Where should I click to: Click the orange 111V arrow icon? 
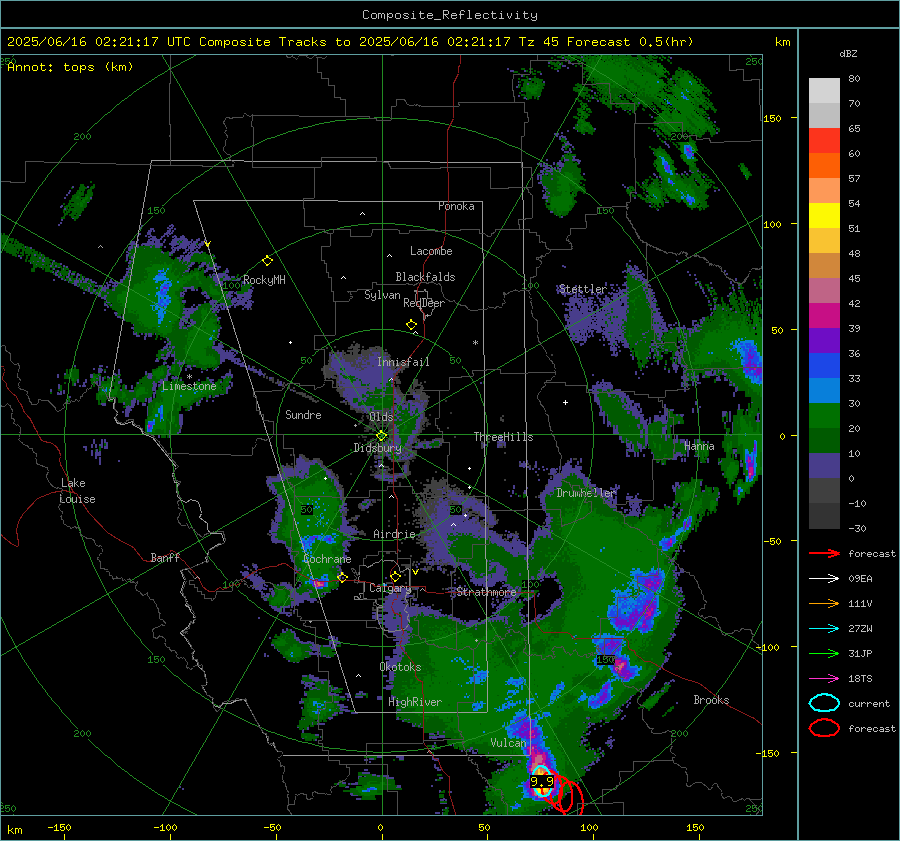coord(824,603)
